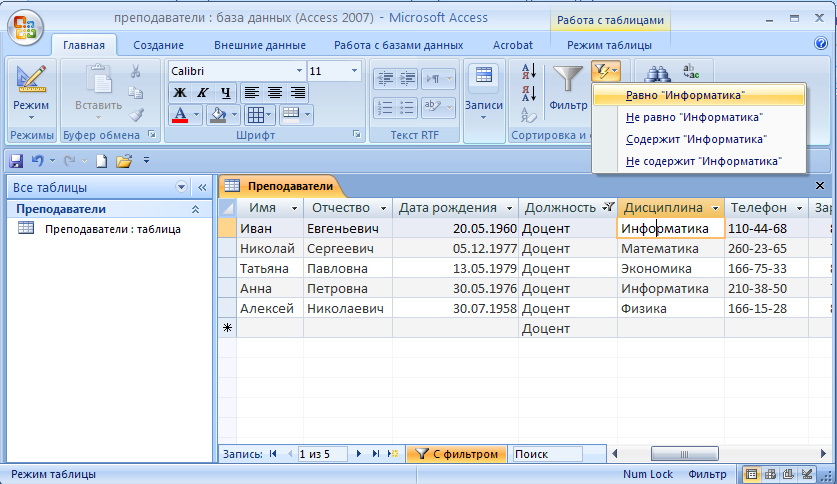Toggle bold Ж formatting
This screenshot has height=484, width=837.
pyautogui.click(x=180, y=93)
